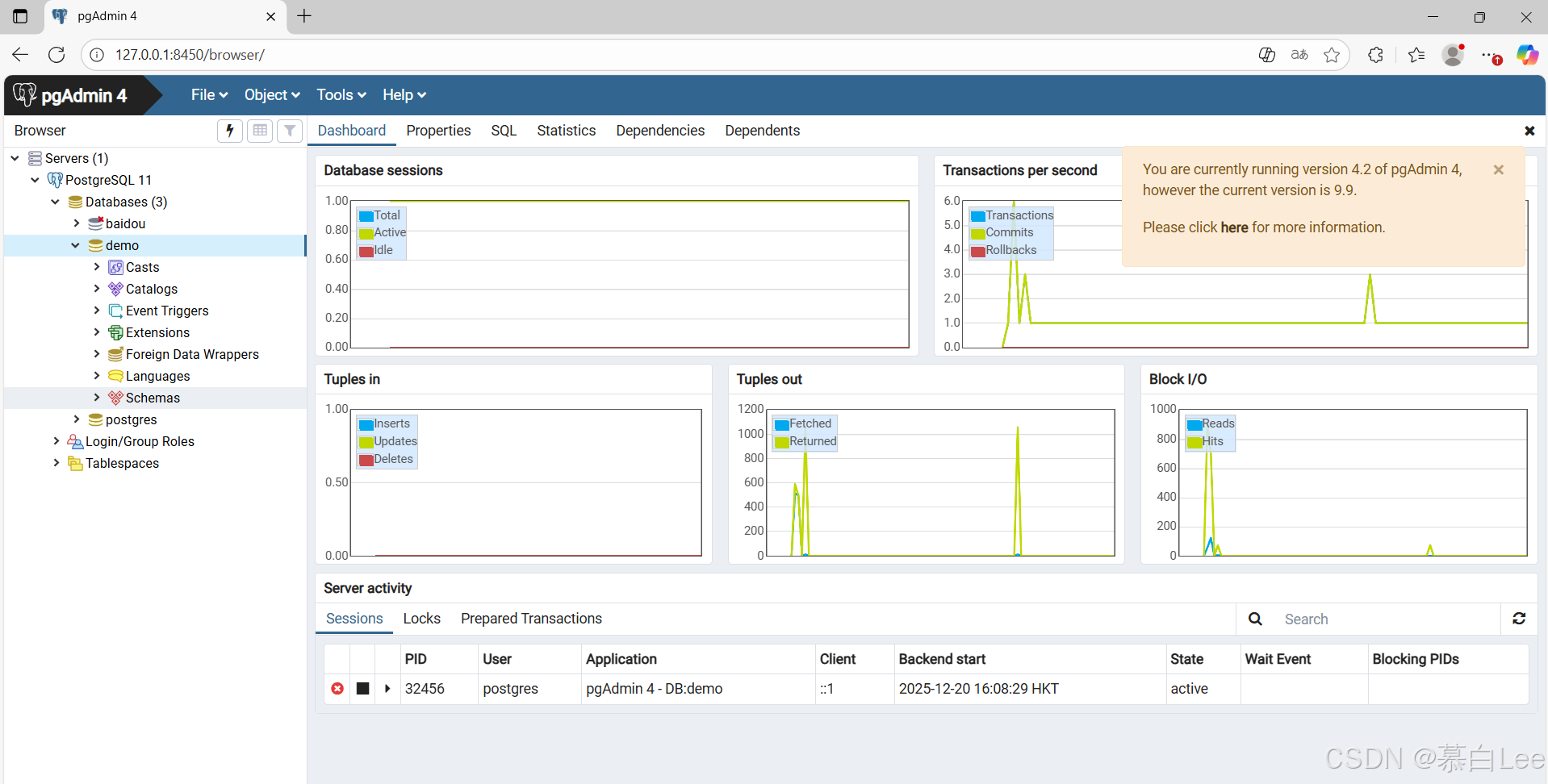Click the Login/Group Roles icon
The height and width of the screenshot is (784, 1548).
click(76, 441)
